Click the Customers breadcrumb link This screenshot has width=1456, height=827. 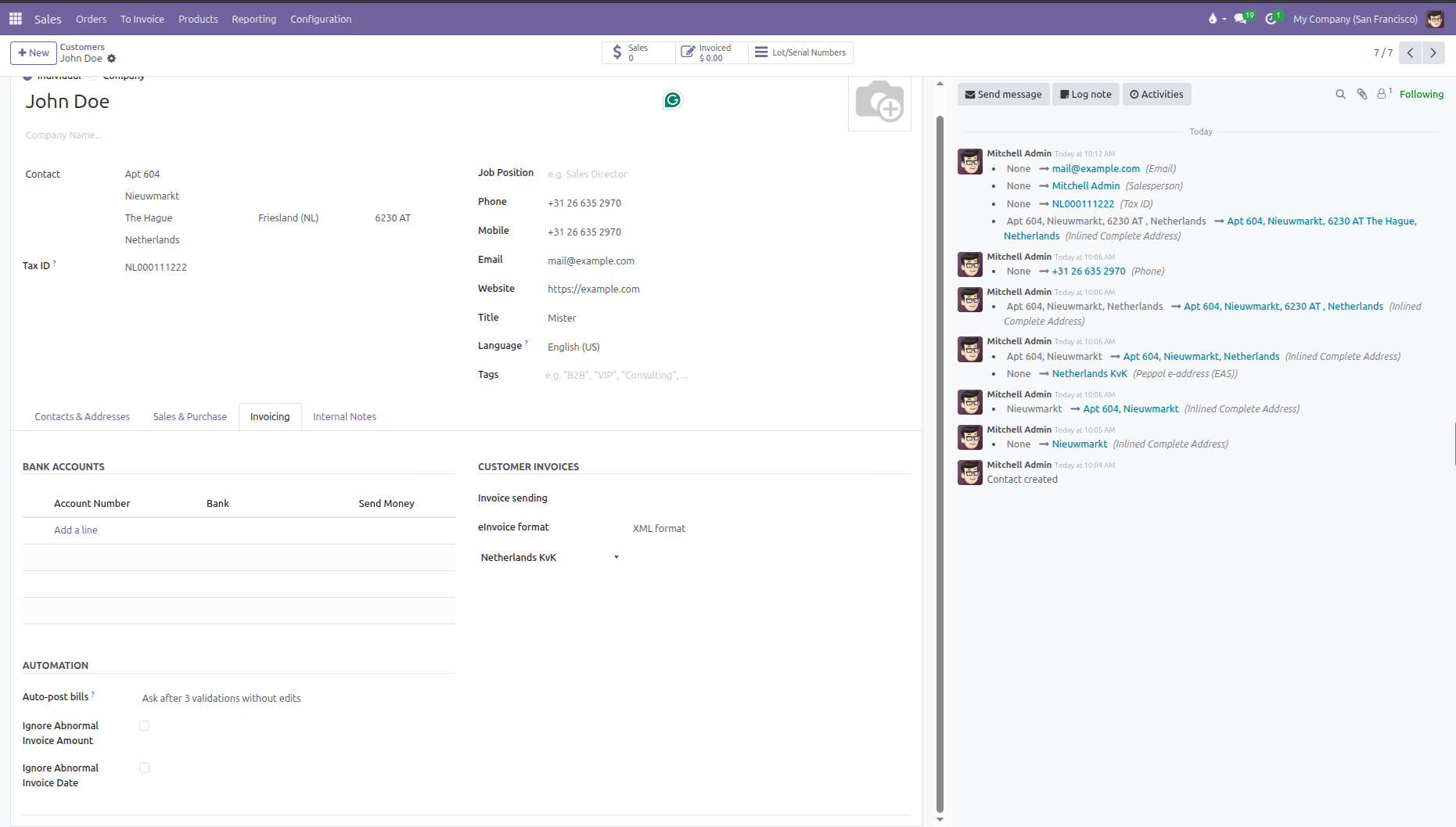(x=82, y=47)
